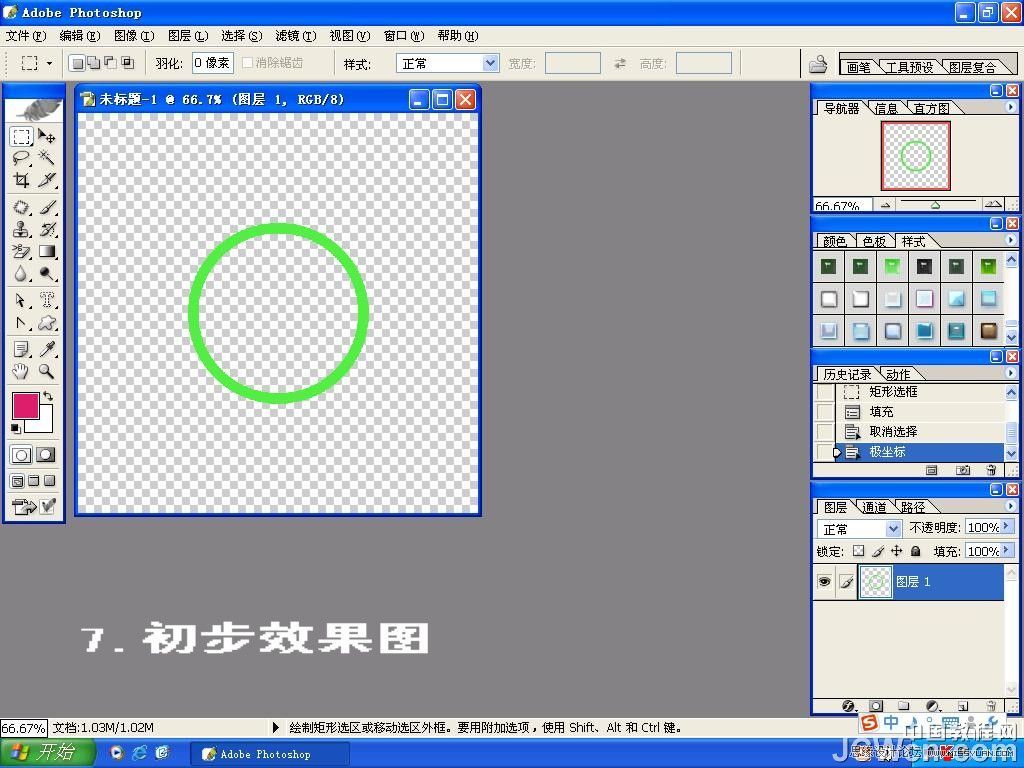This screenshot has height=768, width=1024.
Task: Select the Blur tool
Action: 22,274
